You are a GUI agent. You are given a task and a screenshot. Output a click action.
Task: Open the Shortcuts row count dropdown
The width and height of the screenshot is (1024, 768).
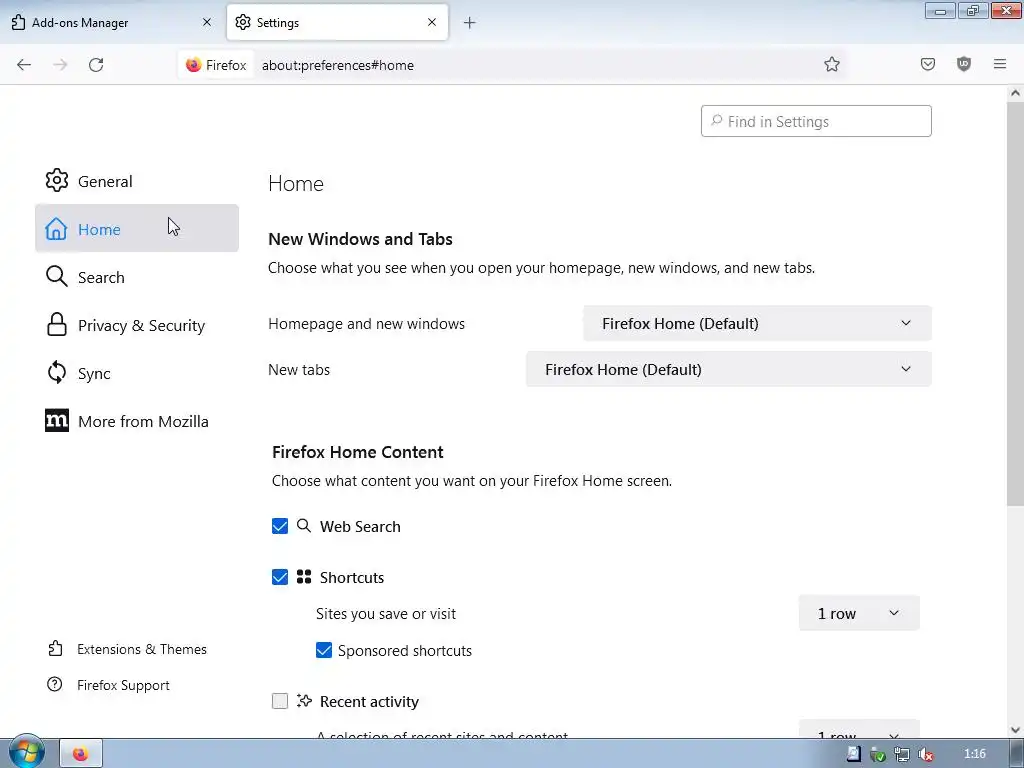tap(859, 613)
